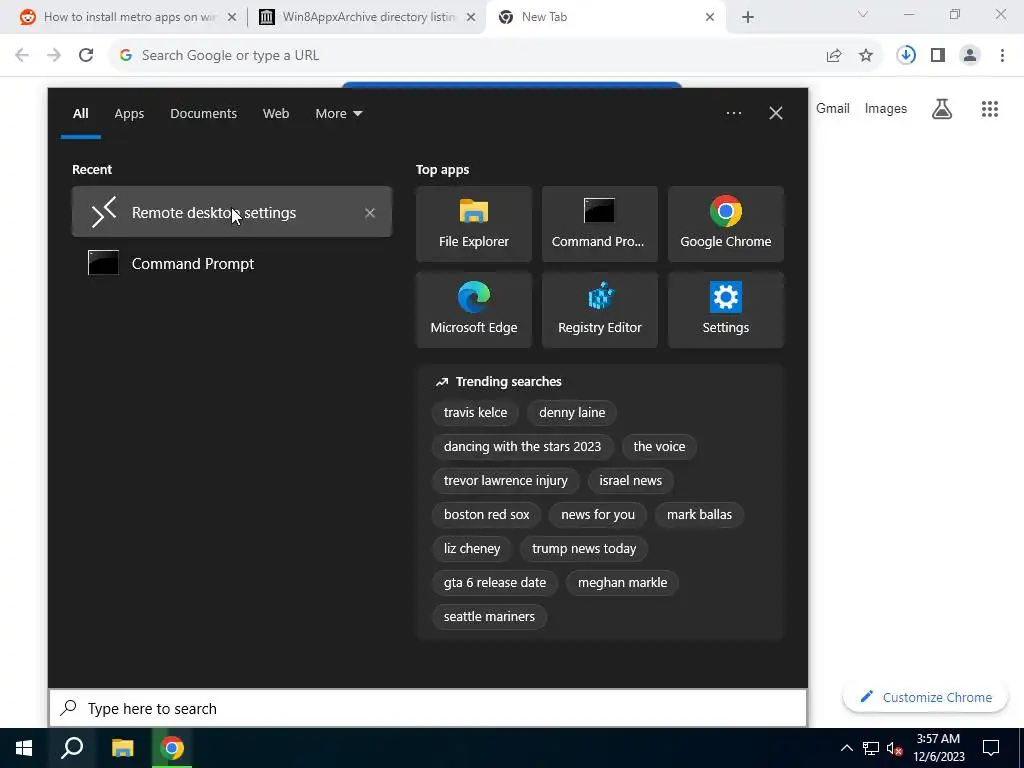
Task: Close the Win8AppxArchive browser tab
Action: [470, 17]
